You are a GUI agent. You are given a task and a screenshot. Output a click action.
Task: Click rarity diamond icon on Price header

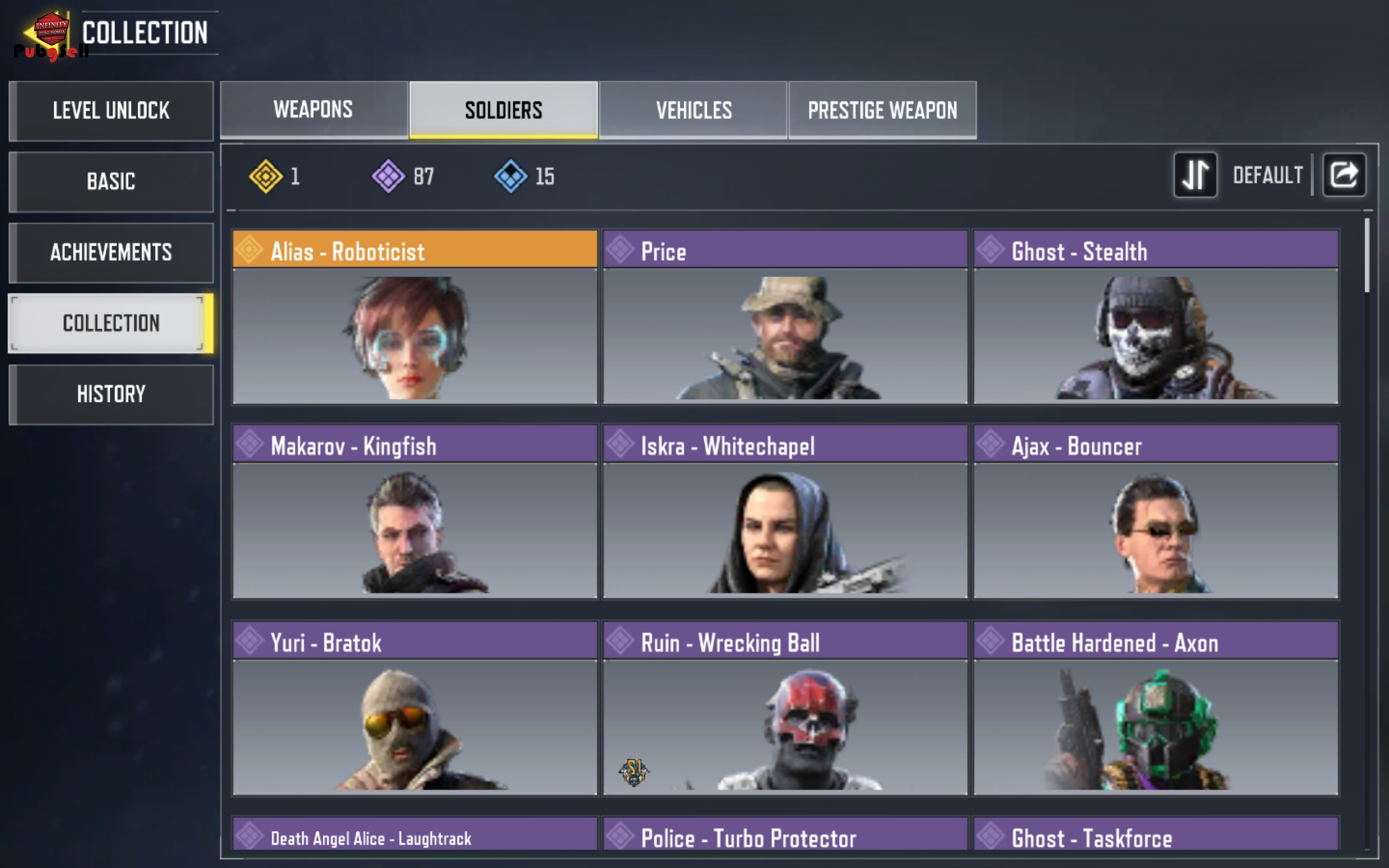621,250
